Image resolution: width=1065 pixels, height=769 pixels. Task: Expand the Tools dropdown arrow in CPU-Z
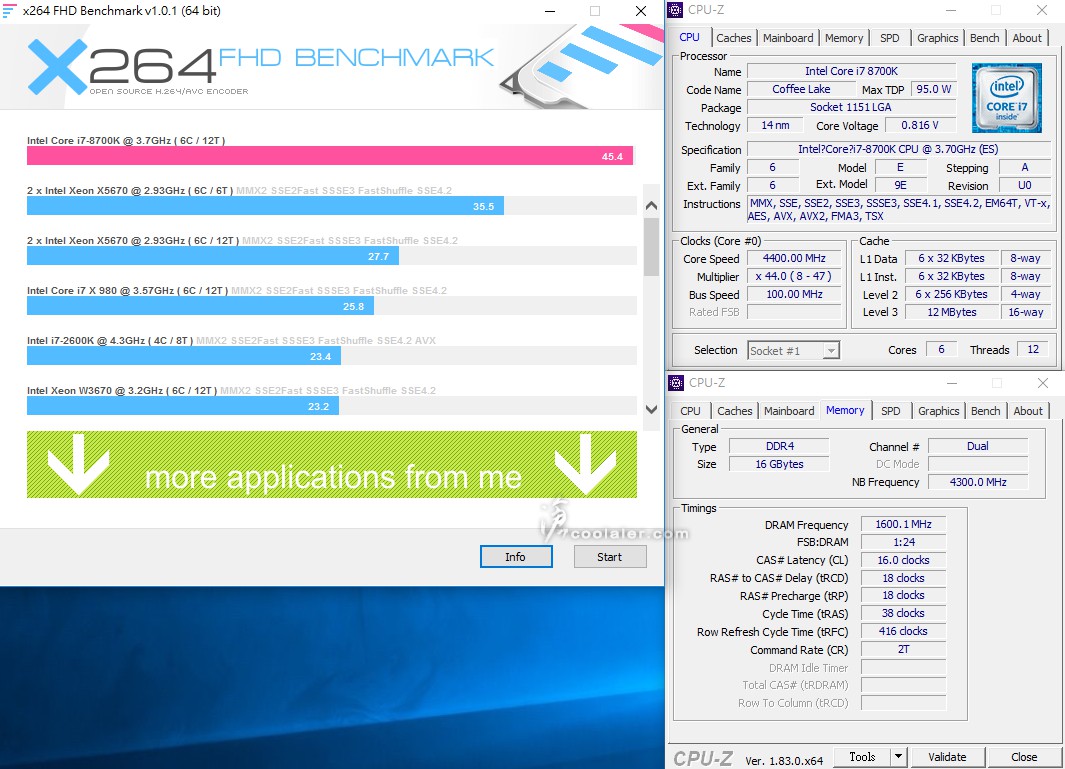click(x=898, y=756)
